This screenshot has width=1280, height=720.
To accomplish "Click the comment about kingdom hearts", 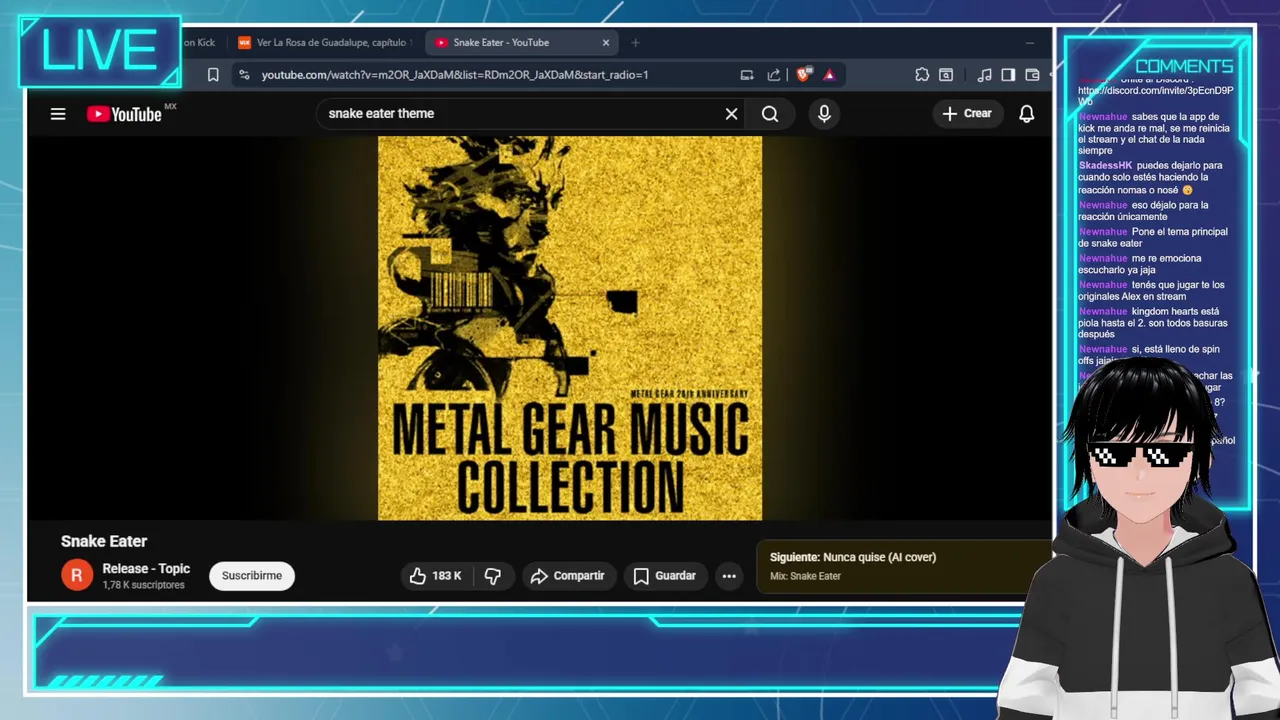I will point(1153,323).
